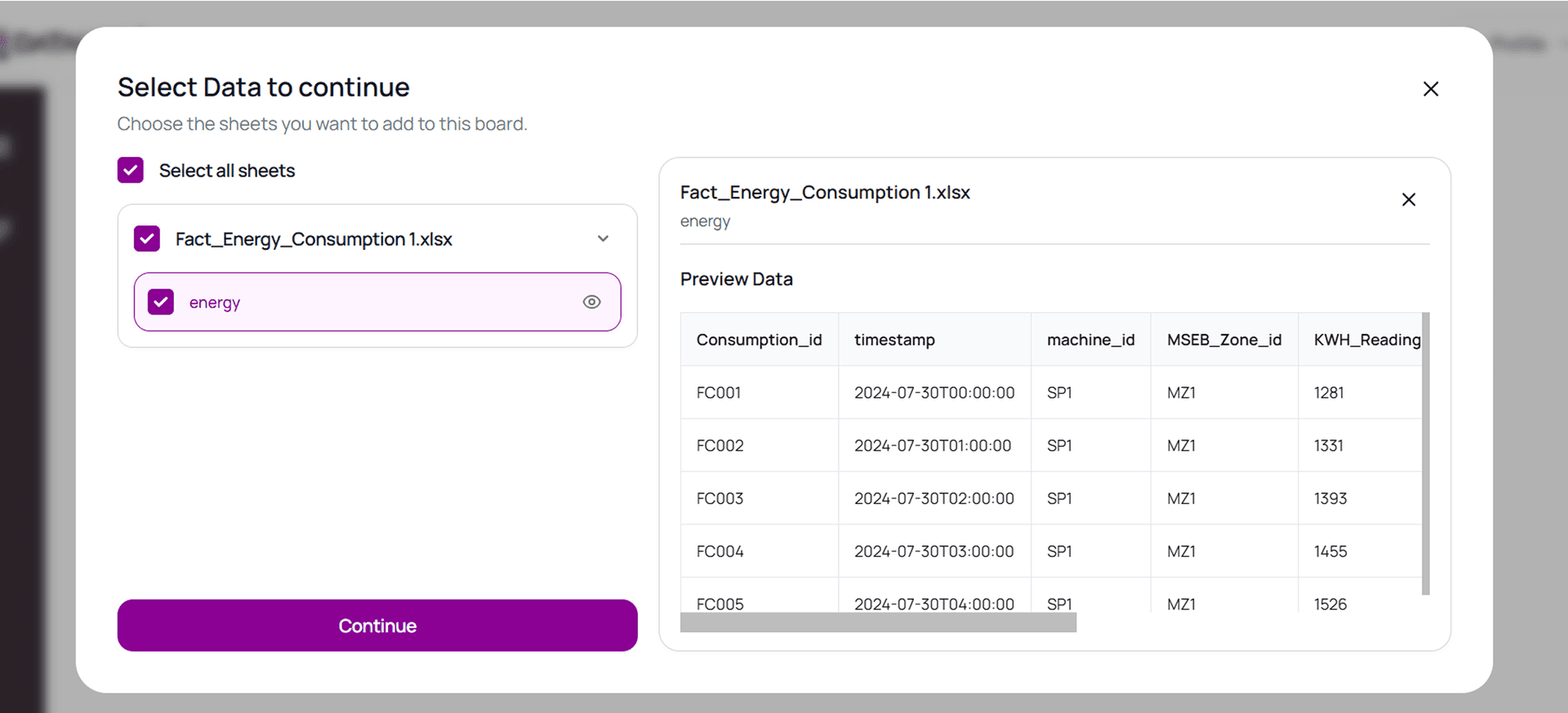Click the machine_id column header
The height and width of the screenshot is (713, 1568).
click(1090, 340)
